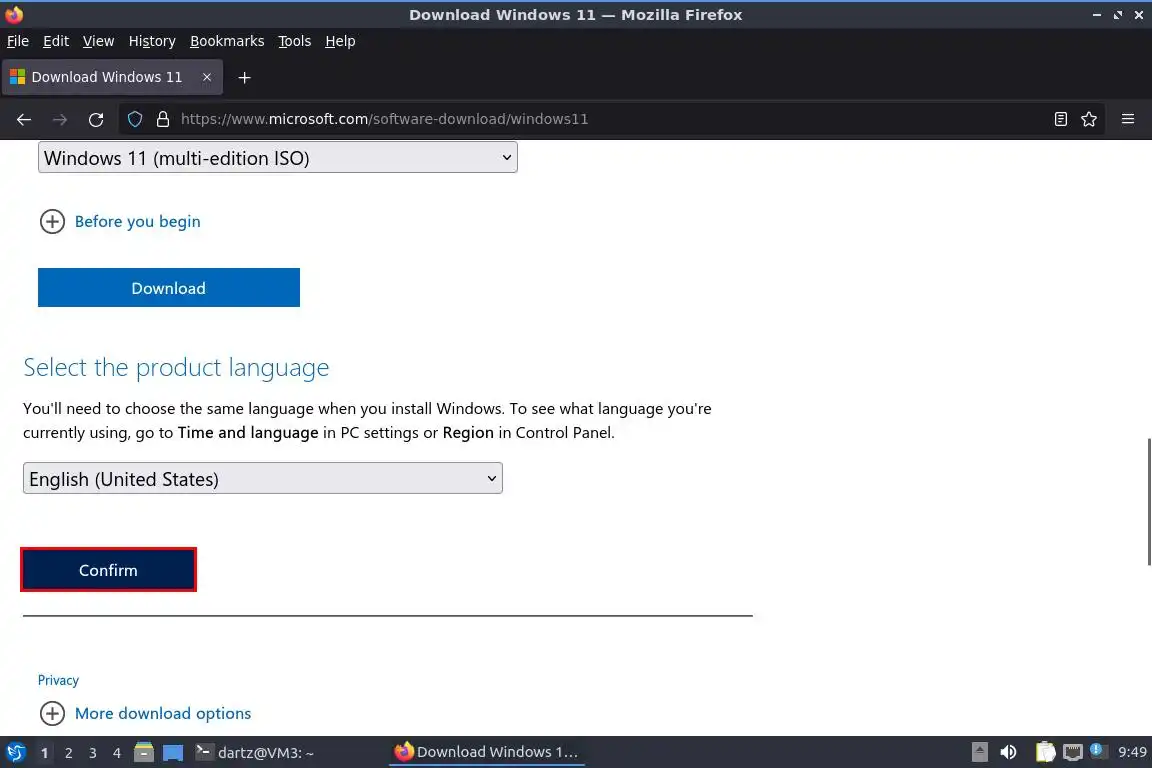Maximize the Firefox window

coord(1117,15)
